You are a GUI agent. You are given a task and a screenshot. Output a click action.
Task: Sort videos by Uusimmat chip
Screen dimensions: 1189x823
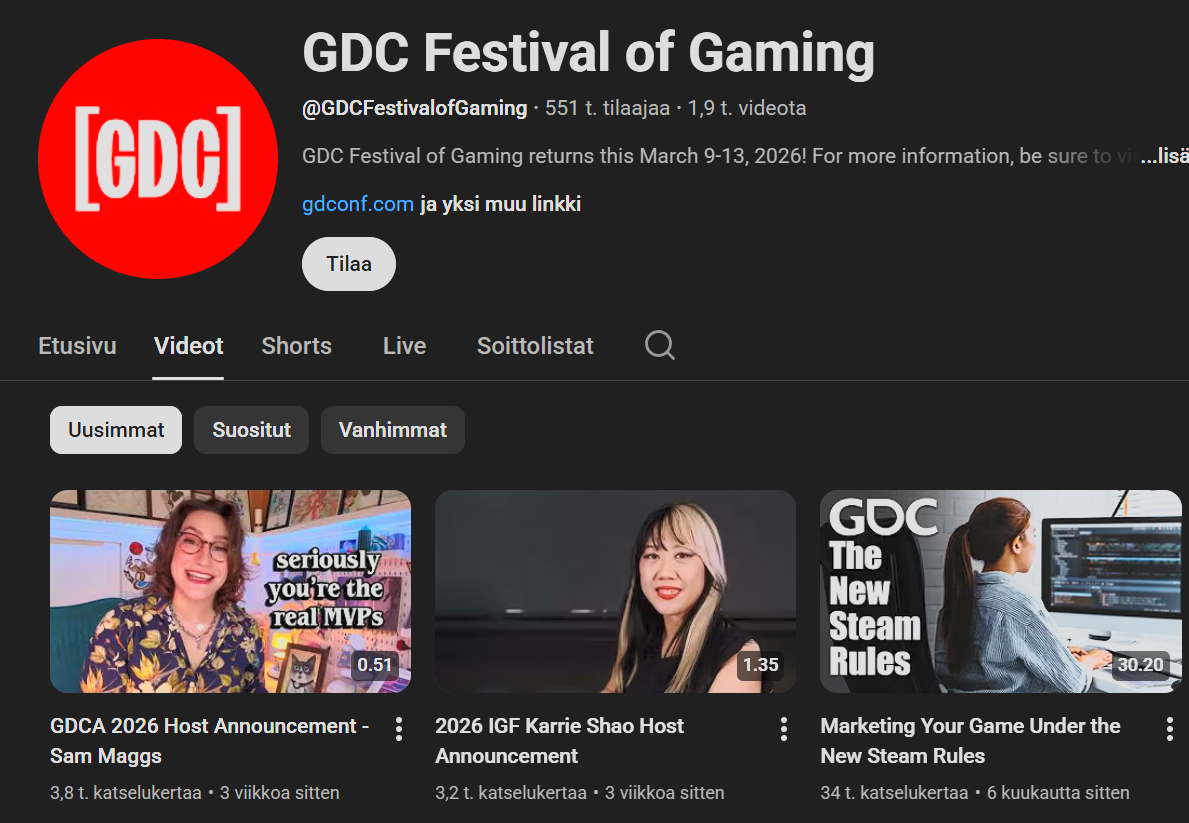pos(116,430)
